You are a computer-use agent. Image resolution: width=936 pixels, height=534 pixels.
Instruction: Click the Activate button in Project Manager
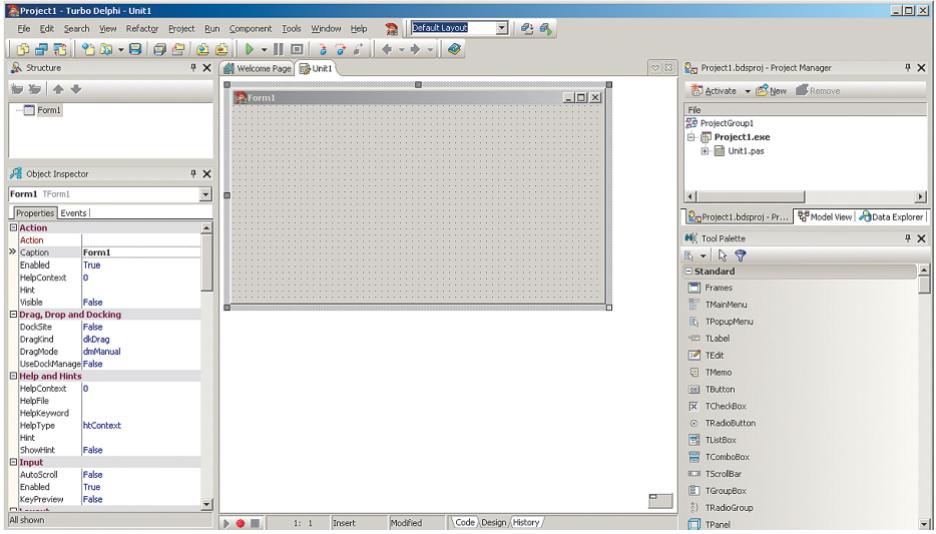pyautogui.click(x=713, y=91)
